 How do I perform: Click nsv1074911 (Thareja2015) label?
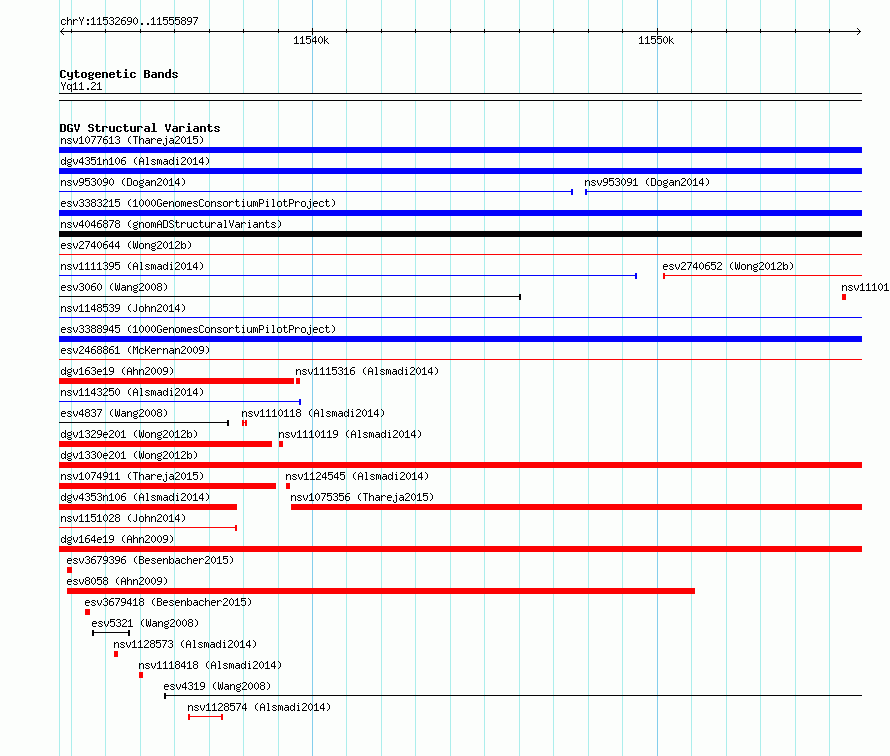coord(132,476)
